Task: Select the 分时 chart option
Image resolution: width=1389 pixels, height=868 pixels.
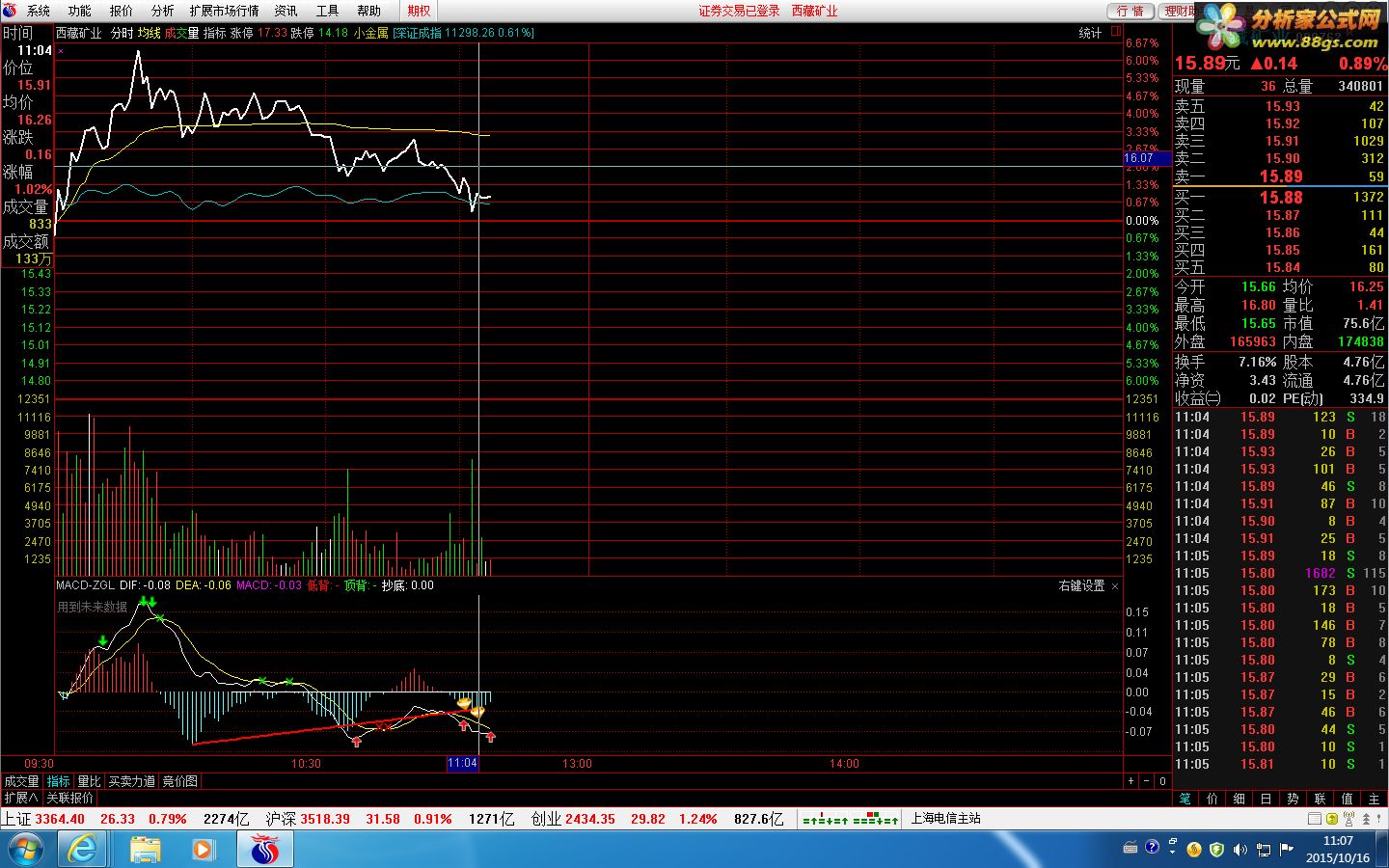Action: point(123,33)
